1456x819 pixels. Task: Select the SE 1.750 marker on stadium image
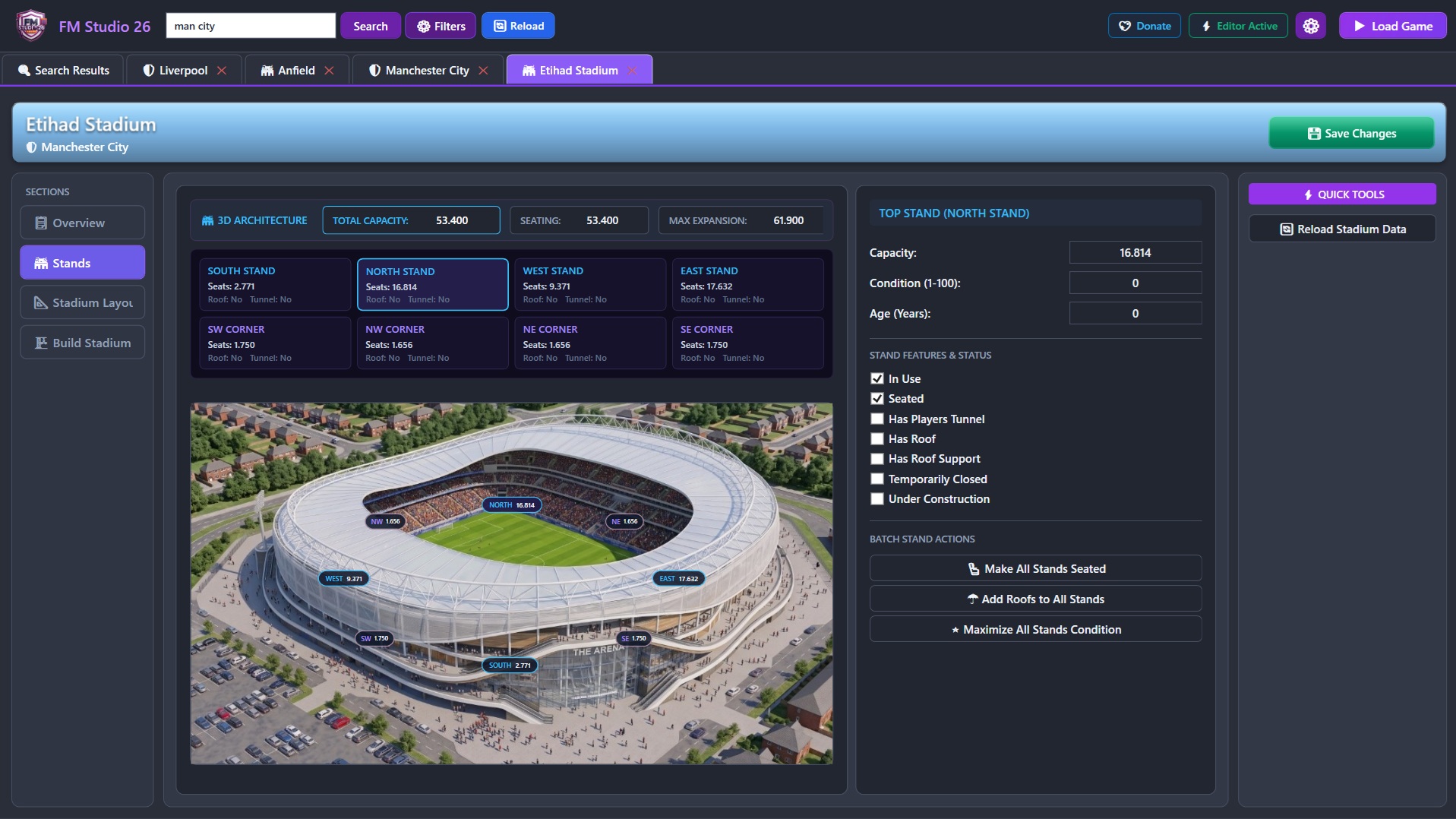633,638
